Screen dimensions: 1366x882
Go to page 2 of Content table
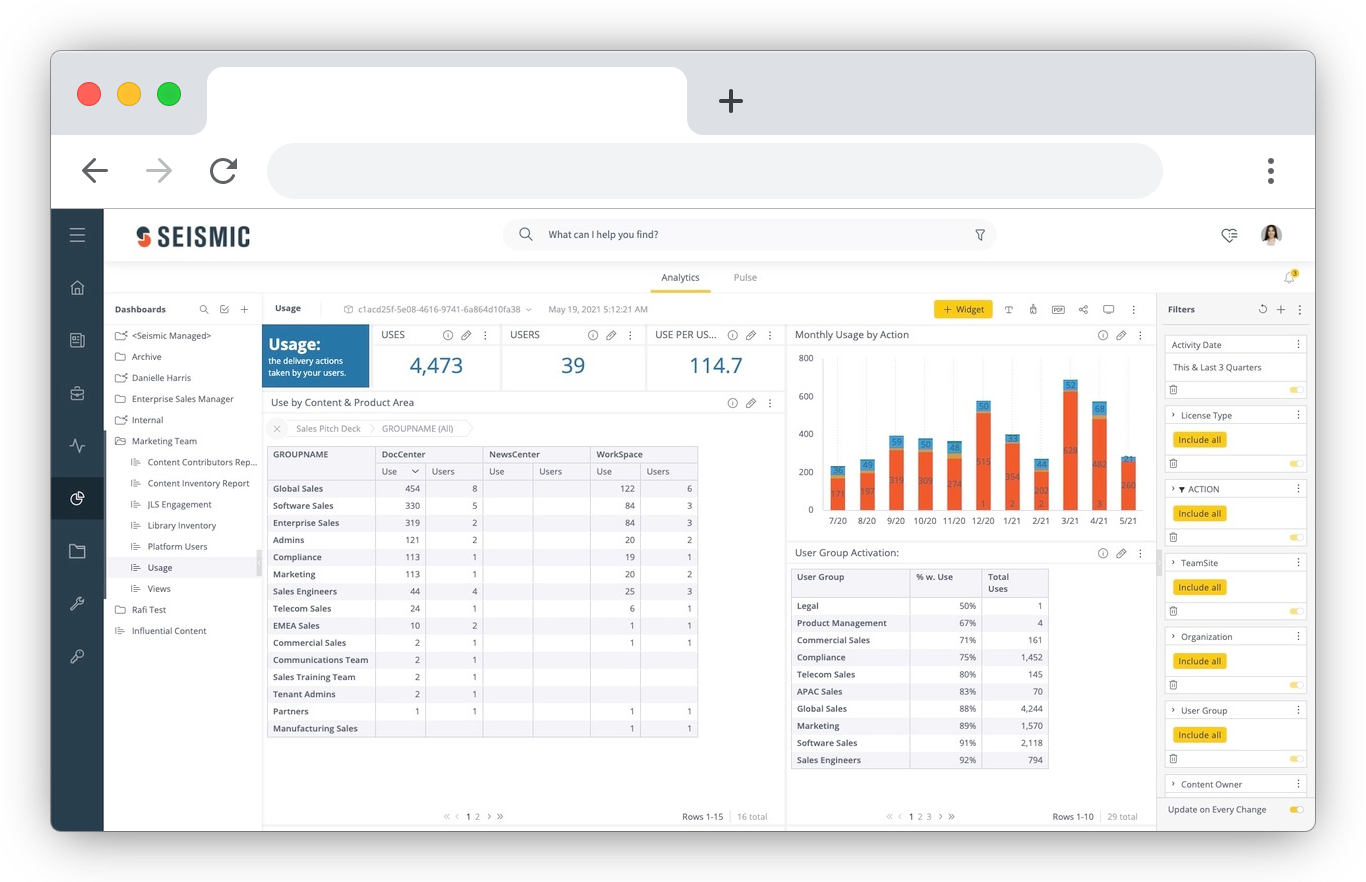(477, 817)
